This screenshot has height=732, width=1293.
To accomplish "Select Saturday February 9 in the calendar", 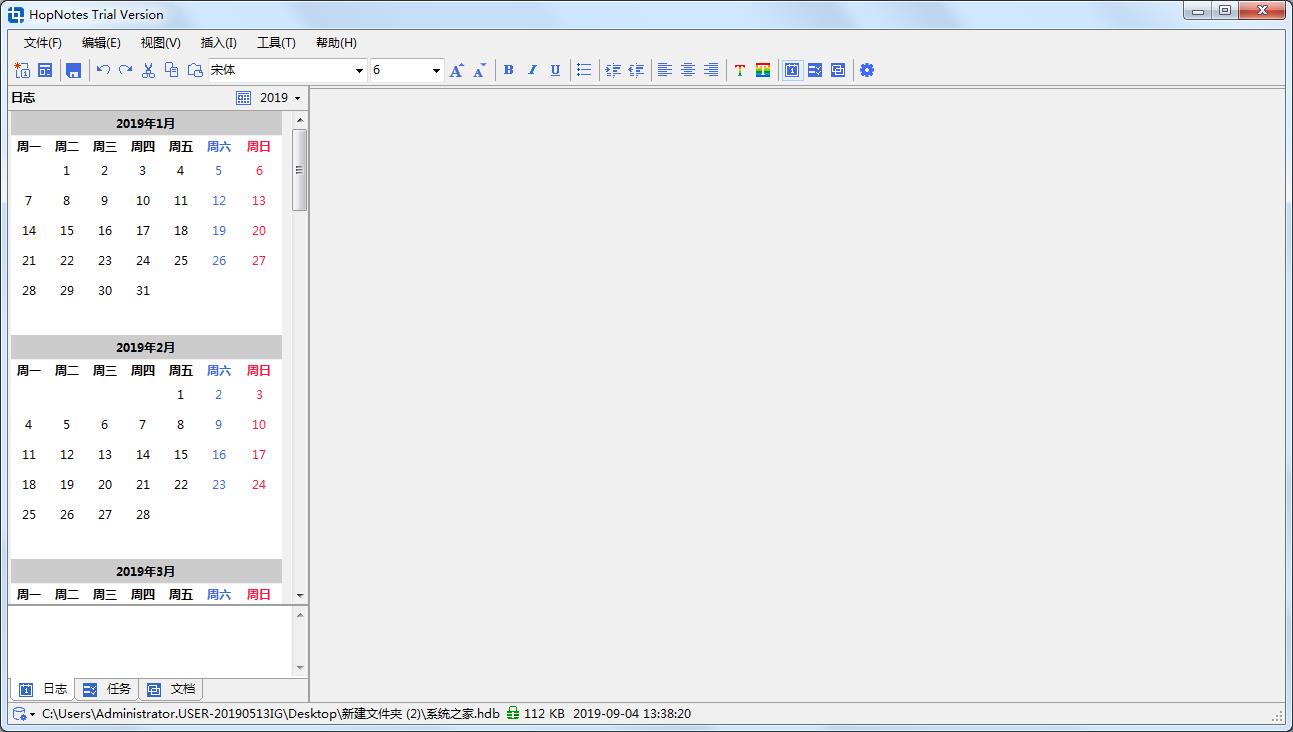I will (x=219, y=425).
